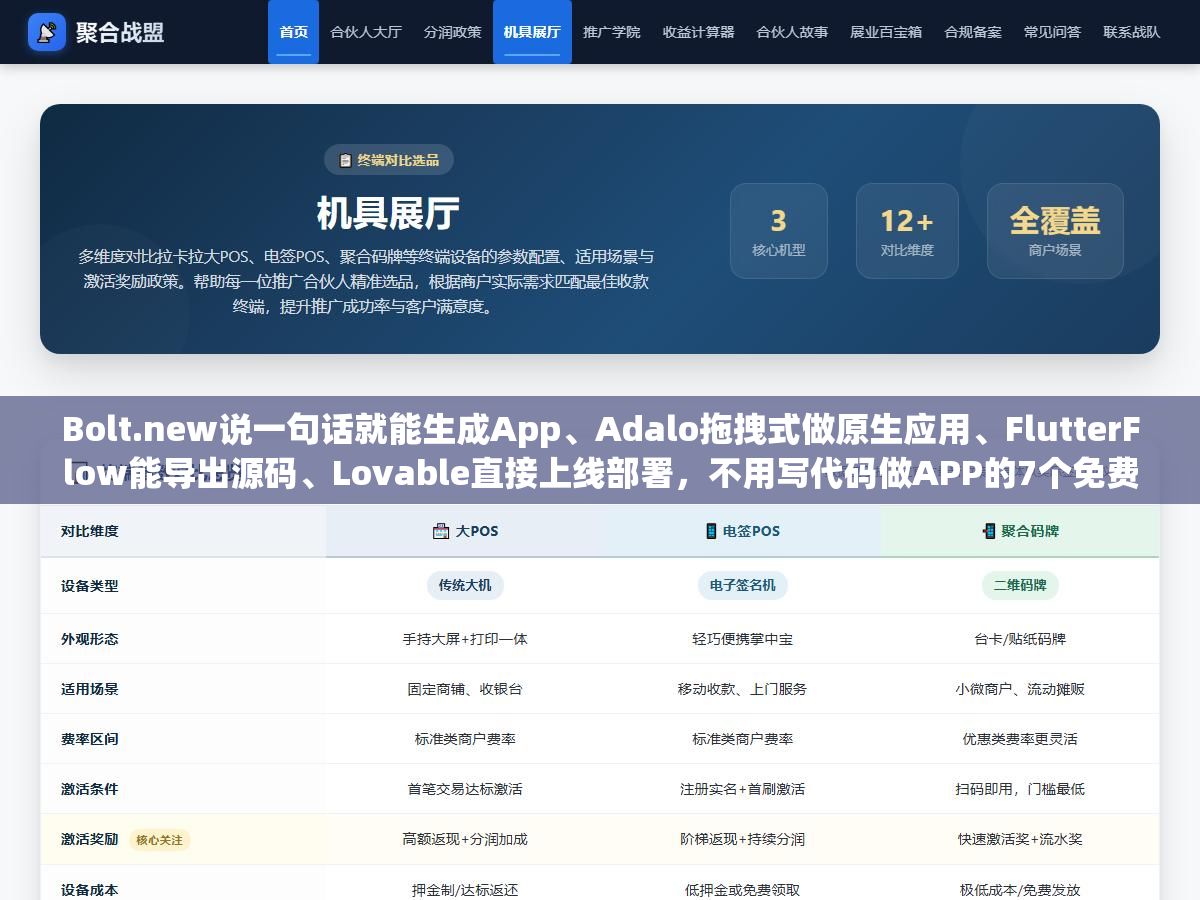The image size is (1200, 900).
Task: Click the 聚合战盟 logo icon
Action: (x=47, y=32)
